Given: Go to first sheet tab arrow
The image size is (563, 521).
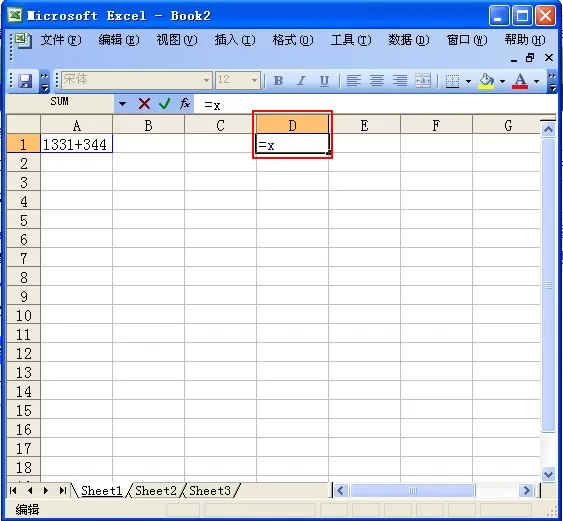Looking at the screenshot, I should click(13, 490).
